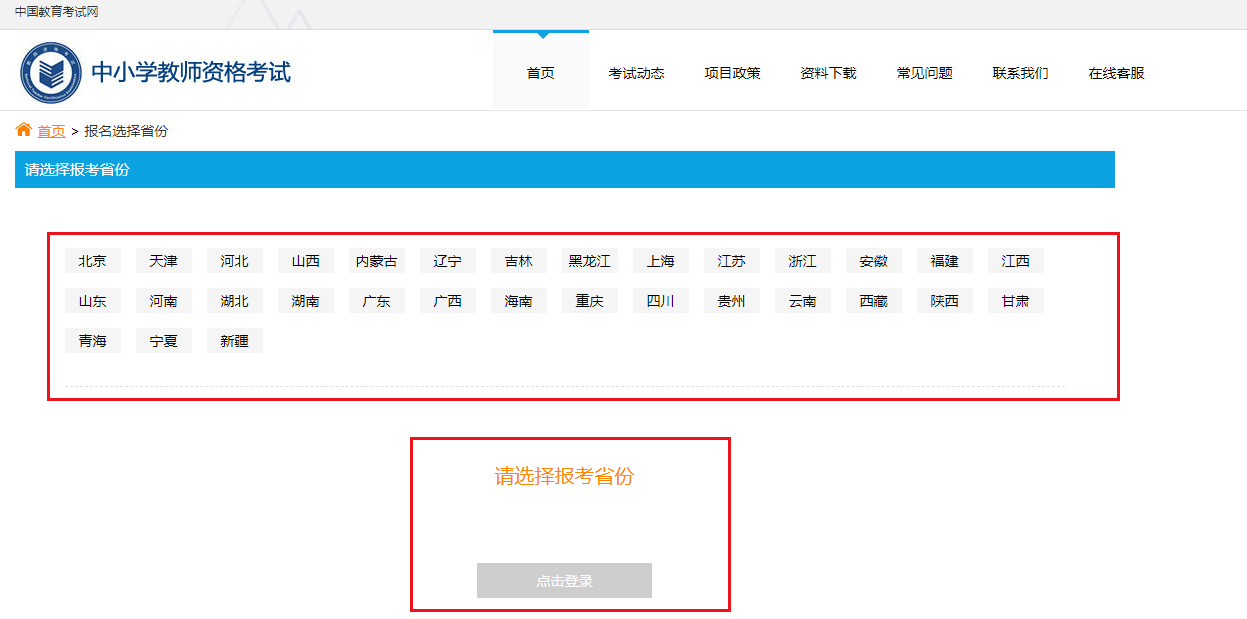Image resolution: width=1247 pixels, height=619 pixels.
Task: Select 广东 province button
Action: pos(377,301)
